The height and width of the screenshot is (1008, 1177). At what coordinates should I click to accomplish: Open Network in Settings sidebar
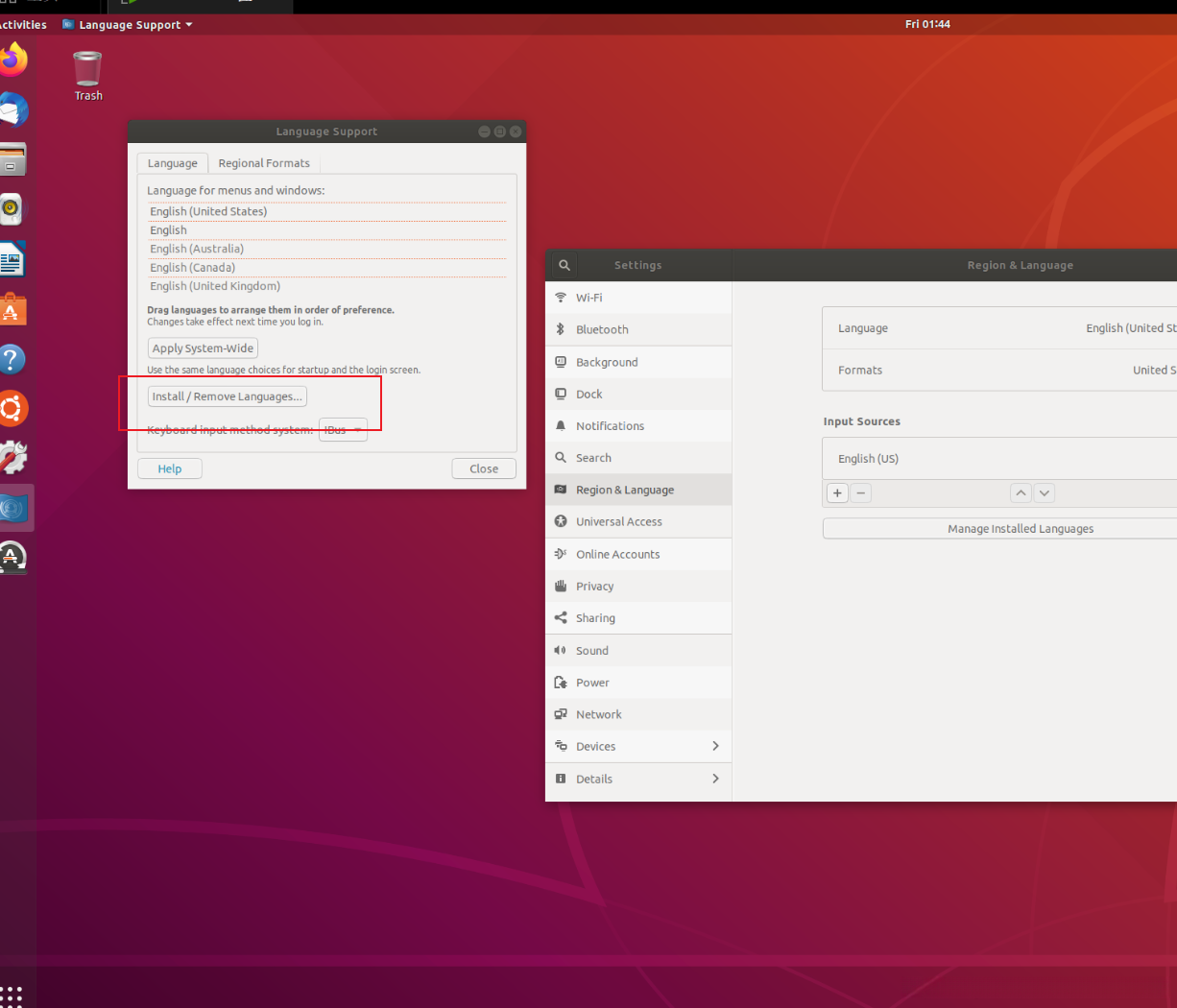[x=638, y=714]
